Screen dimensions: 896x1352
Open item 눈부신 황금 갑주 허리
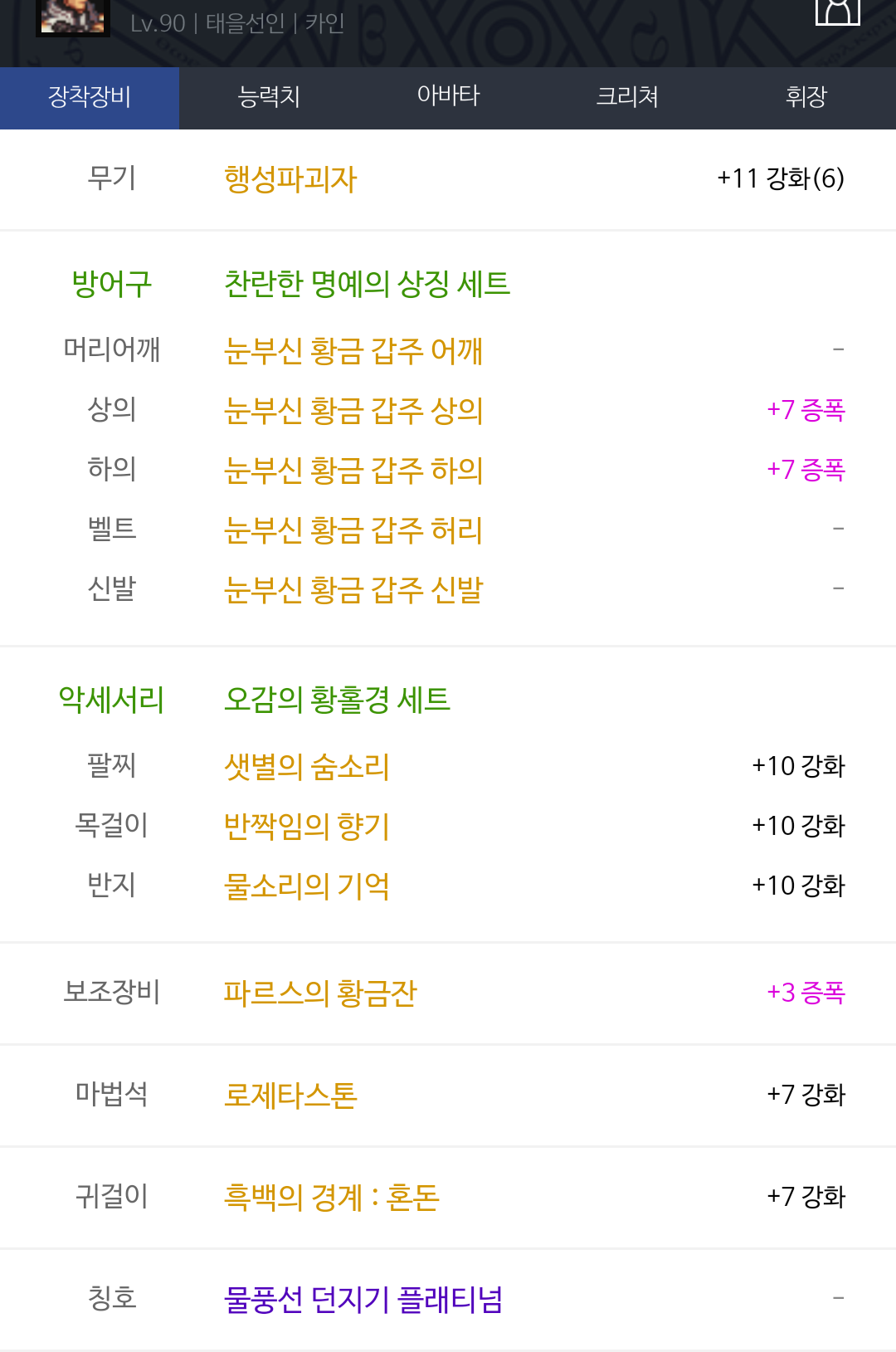tap(353, 530)
